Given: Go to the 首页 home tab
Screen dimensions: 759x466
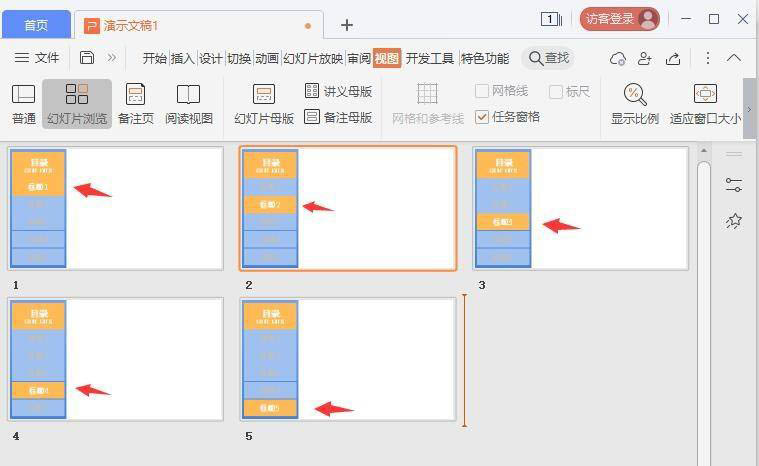Looking at the screenshot, I should [x=36, y=25].
